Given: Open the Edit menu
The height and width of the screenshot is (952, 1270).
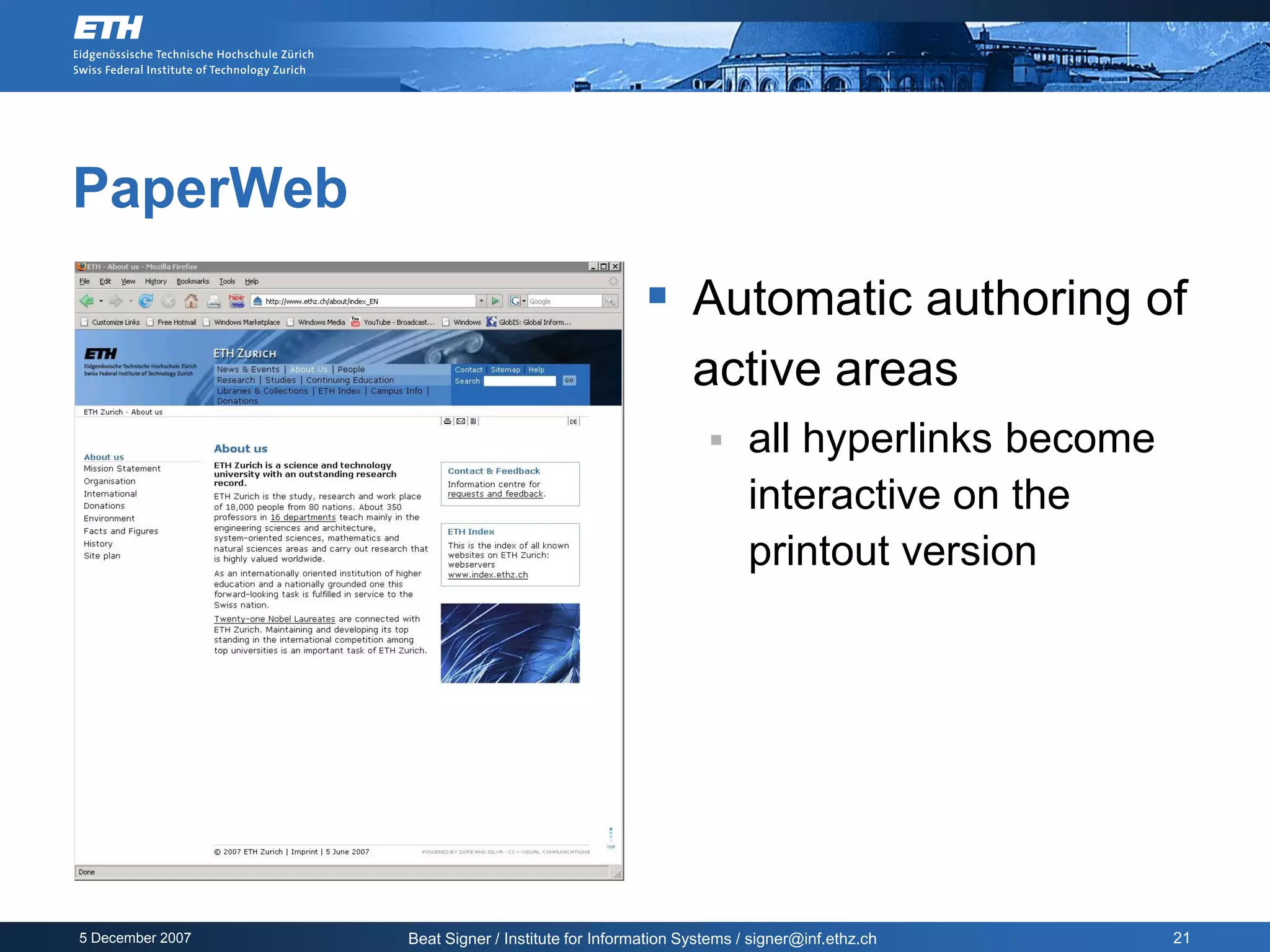Looking at the screenshot, I should (105, 281).
